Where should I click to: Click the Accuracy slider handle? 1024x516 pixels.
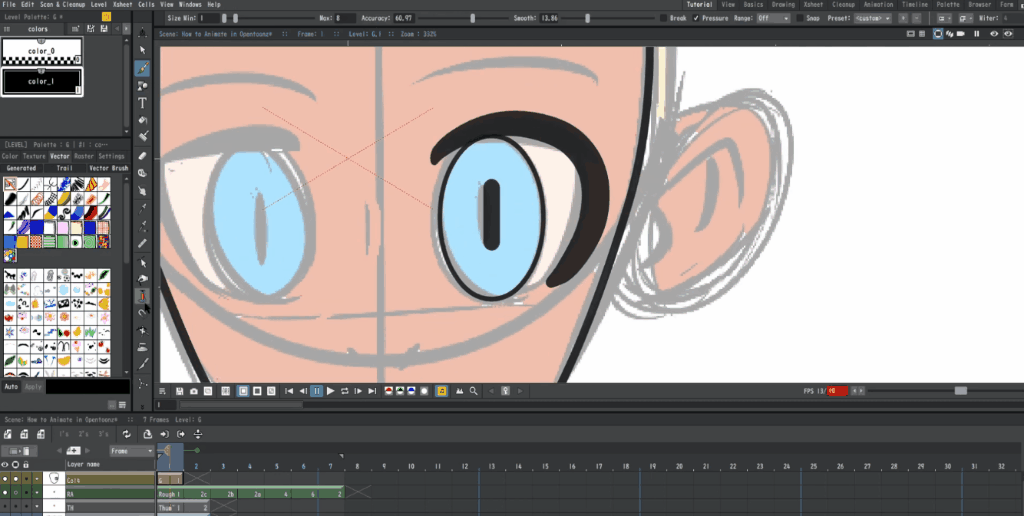click(472, 18)
